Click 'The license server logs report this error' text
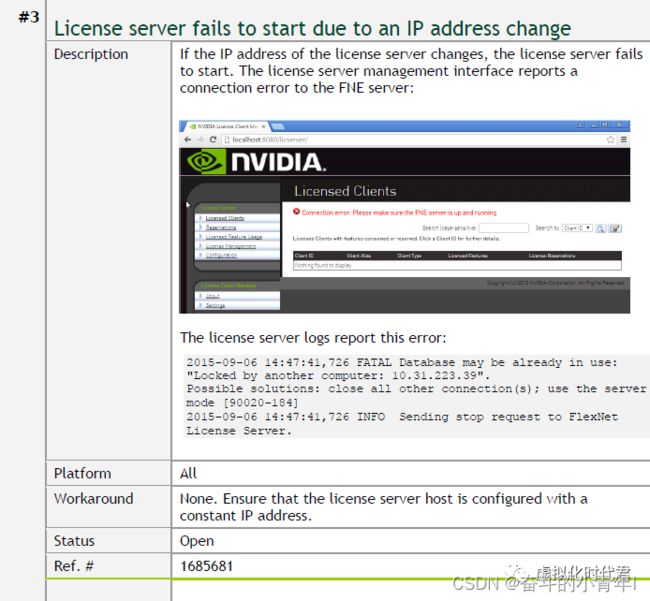This screenshot has width=650, height=601. [313, 338]
